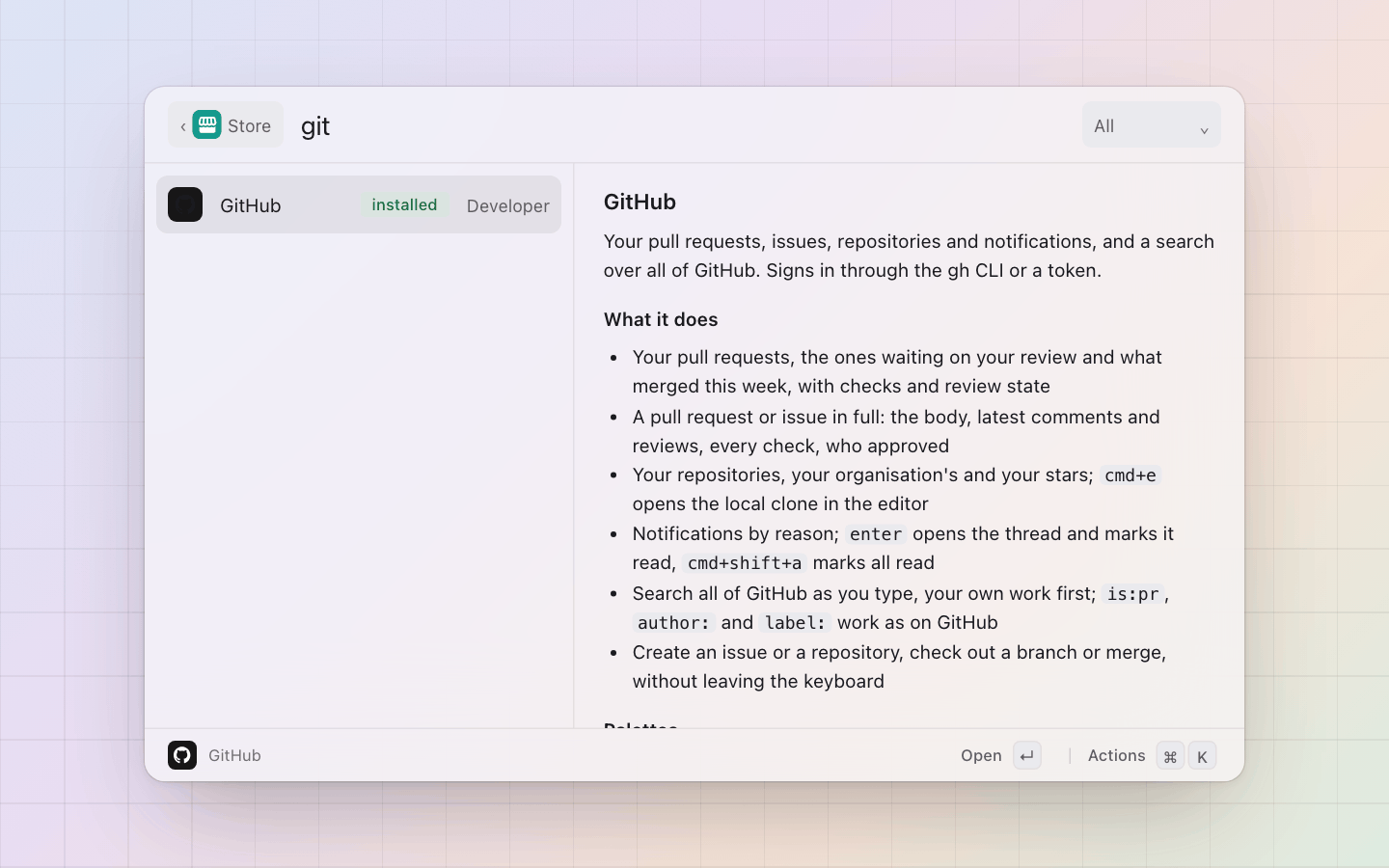Screen dimensions: 1389x868
Task: Click the 'cmd+e' shortcut code text
Action: [1130, 475]
